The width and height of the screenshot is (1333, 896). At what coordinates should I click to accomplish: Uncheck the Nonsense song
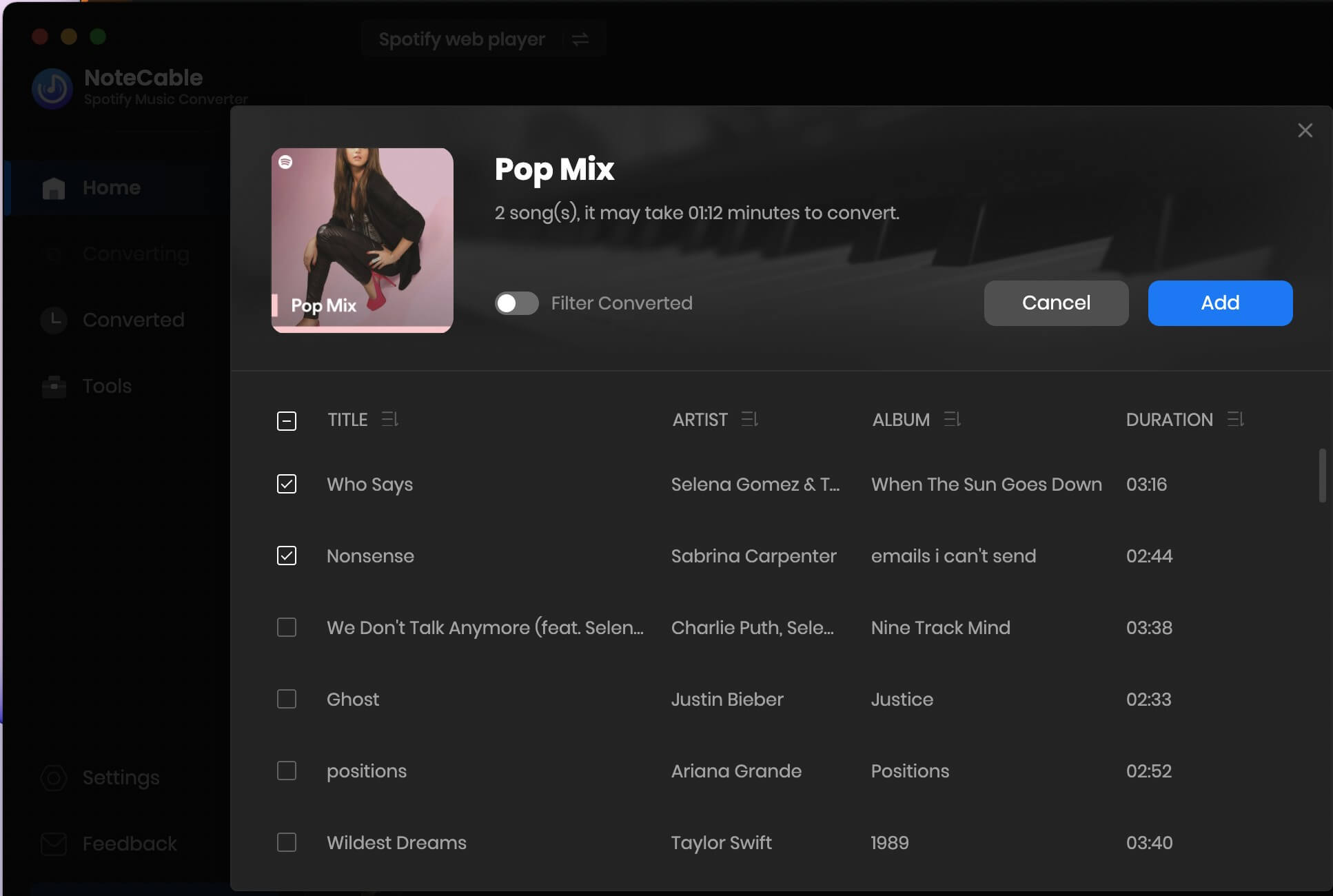tap(287, 556)
